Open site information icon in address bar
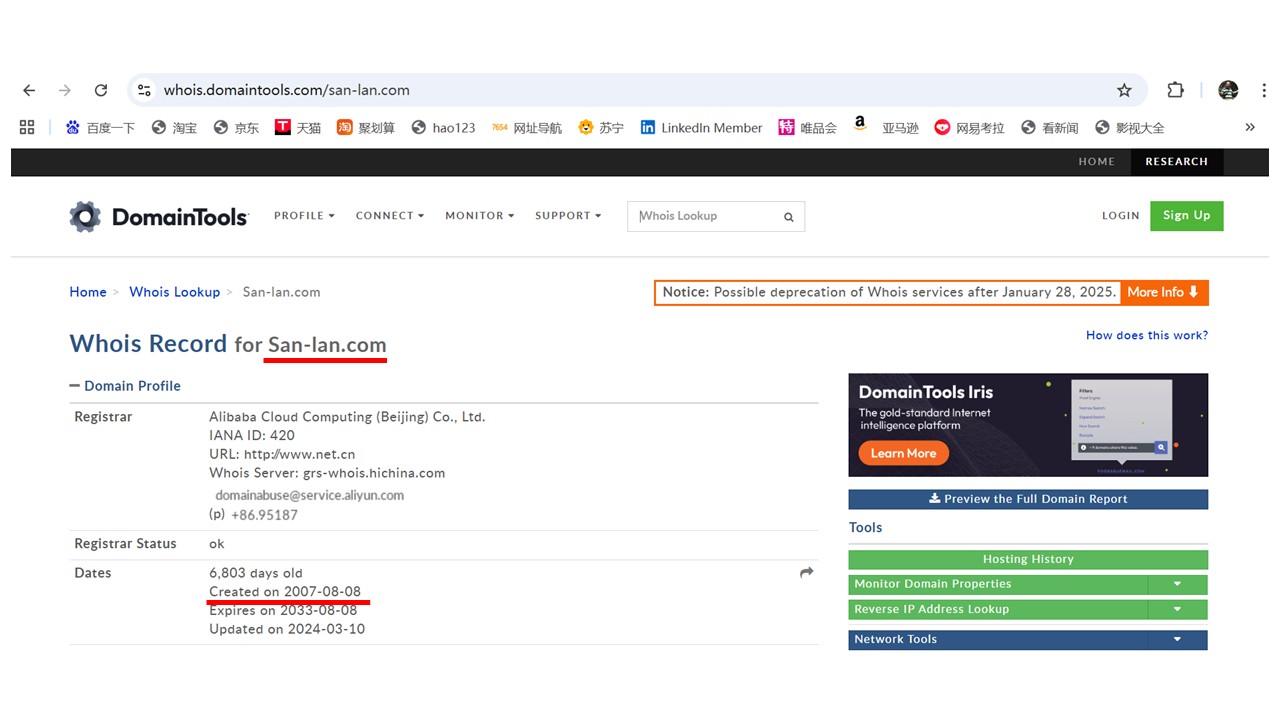This screenshot has width=1280, height=720. (x=145, y=90)
